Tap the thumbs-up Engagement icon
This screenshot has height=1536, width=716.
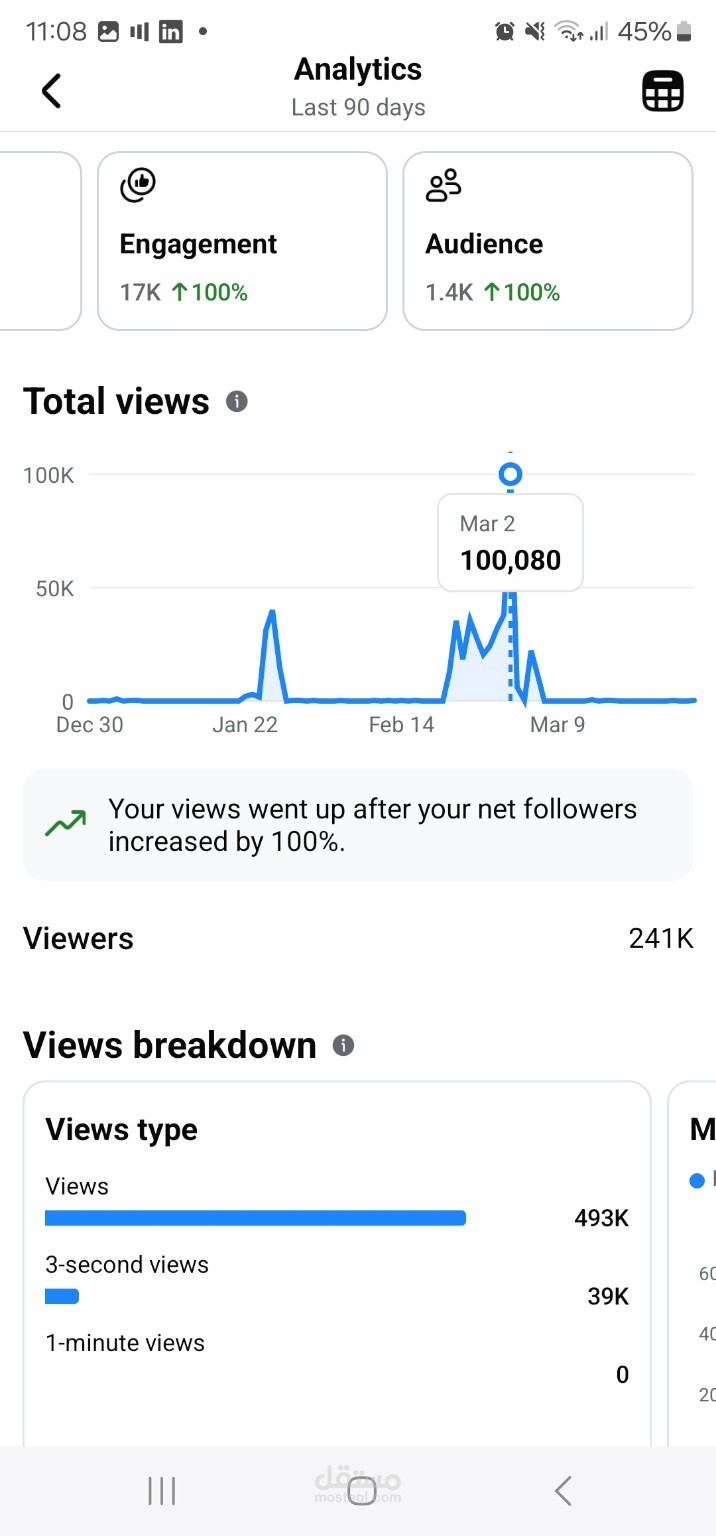(138, 184)
